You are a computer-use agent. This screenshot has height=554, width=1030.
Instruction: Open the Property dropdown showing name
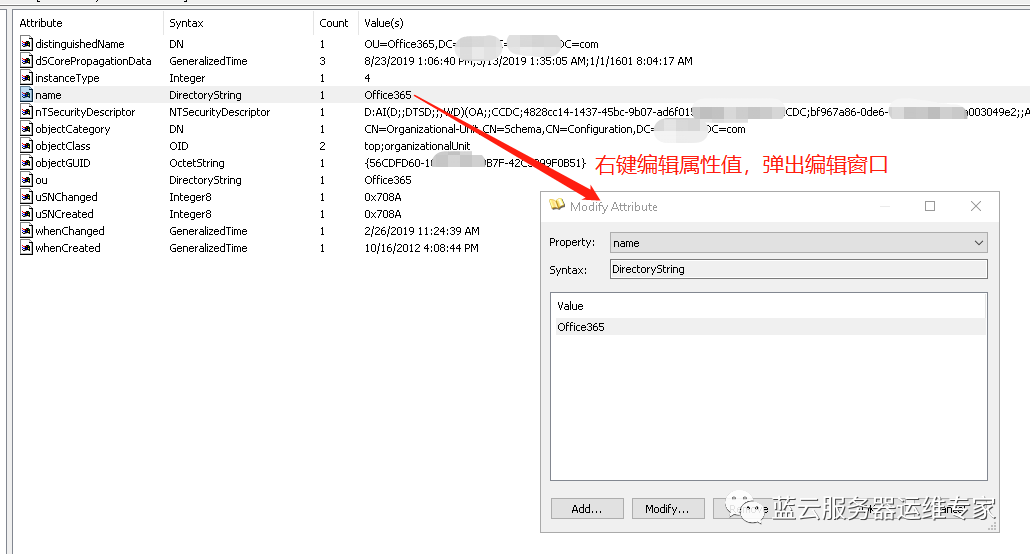tap(798, 242)
